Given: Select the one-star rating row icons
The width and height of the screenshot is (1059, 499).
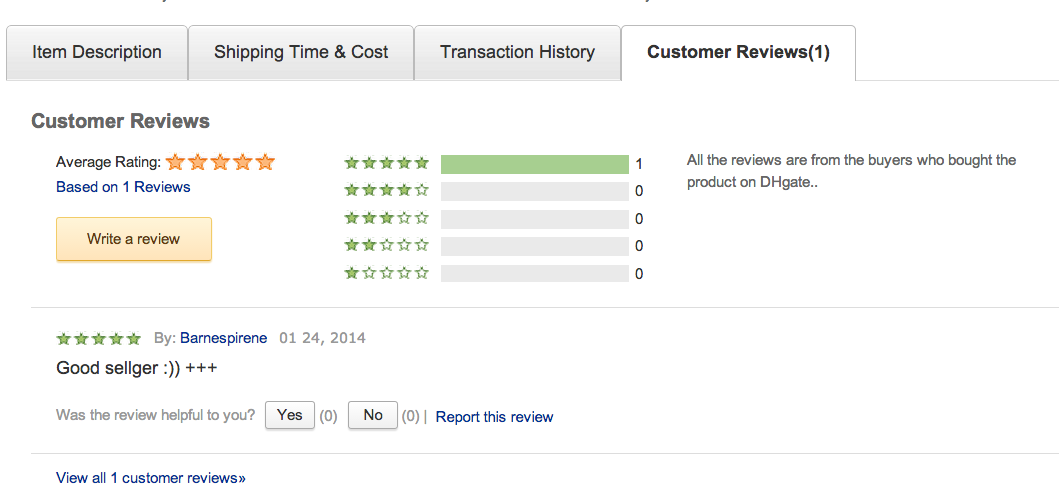Looking at the screenshot, I should pos(386,273).
